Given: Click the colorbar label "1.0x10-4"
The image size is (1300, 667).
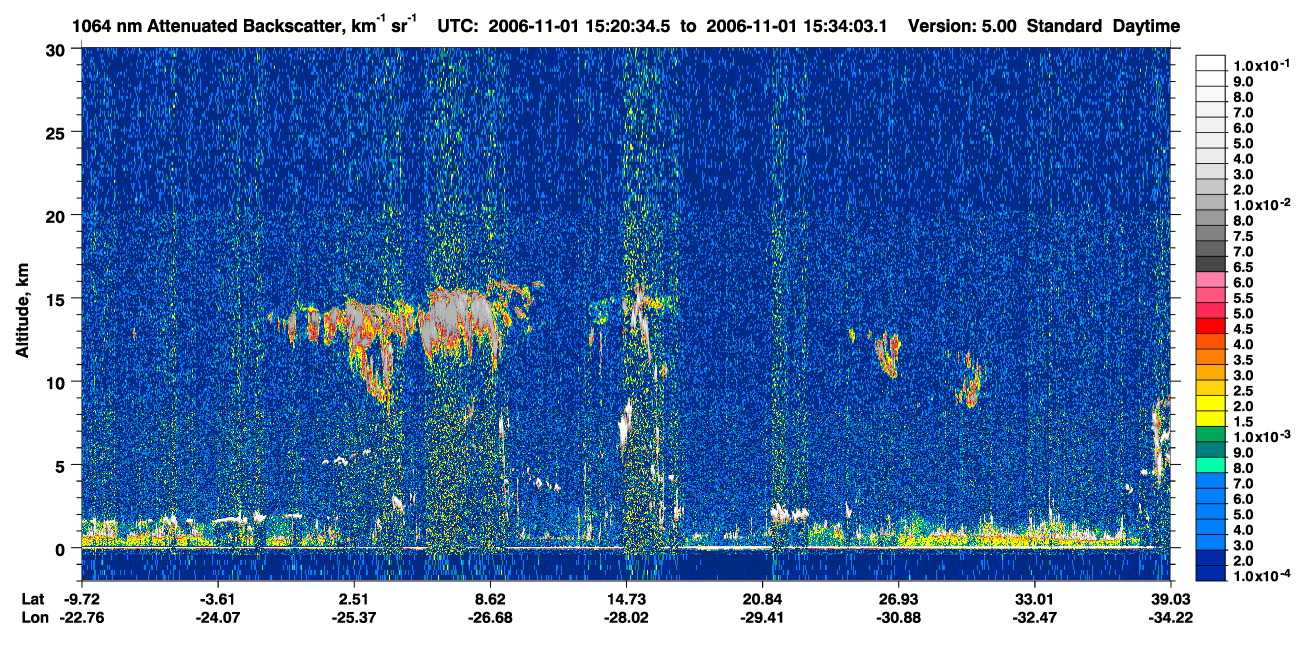Looking at the screenshot, I should tap(1261, 577).
